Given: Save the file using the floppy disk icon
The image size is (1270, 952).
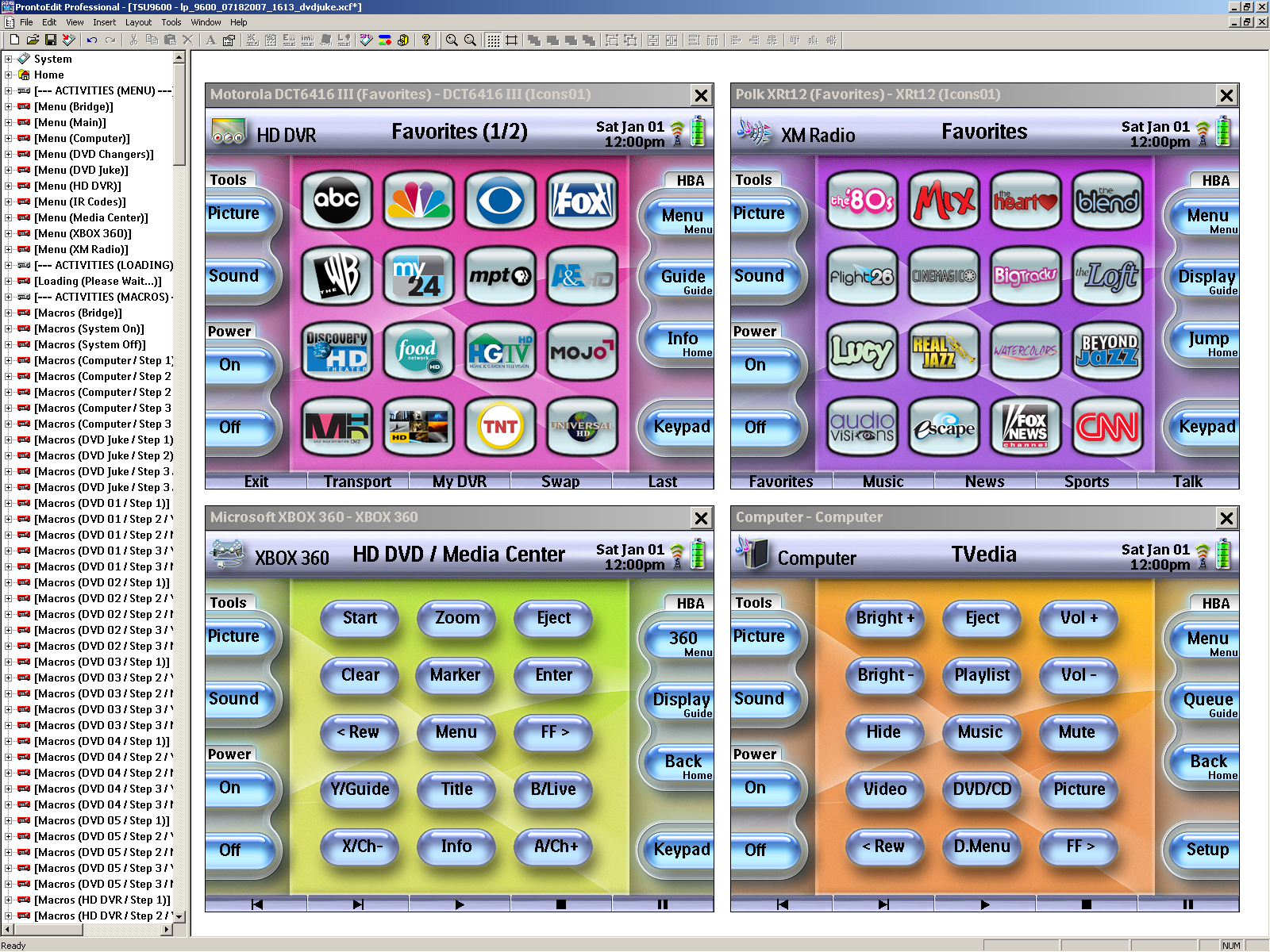Looking at the screenshot, I should click(x=51, y=40).
